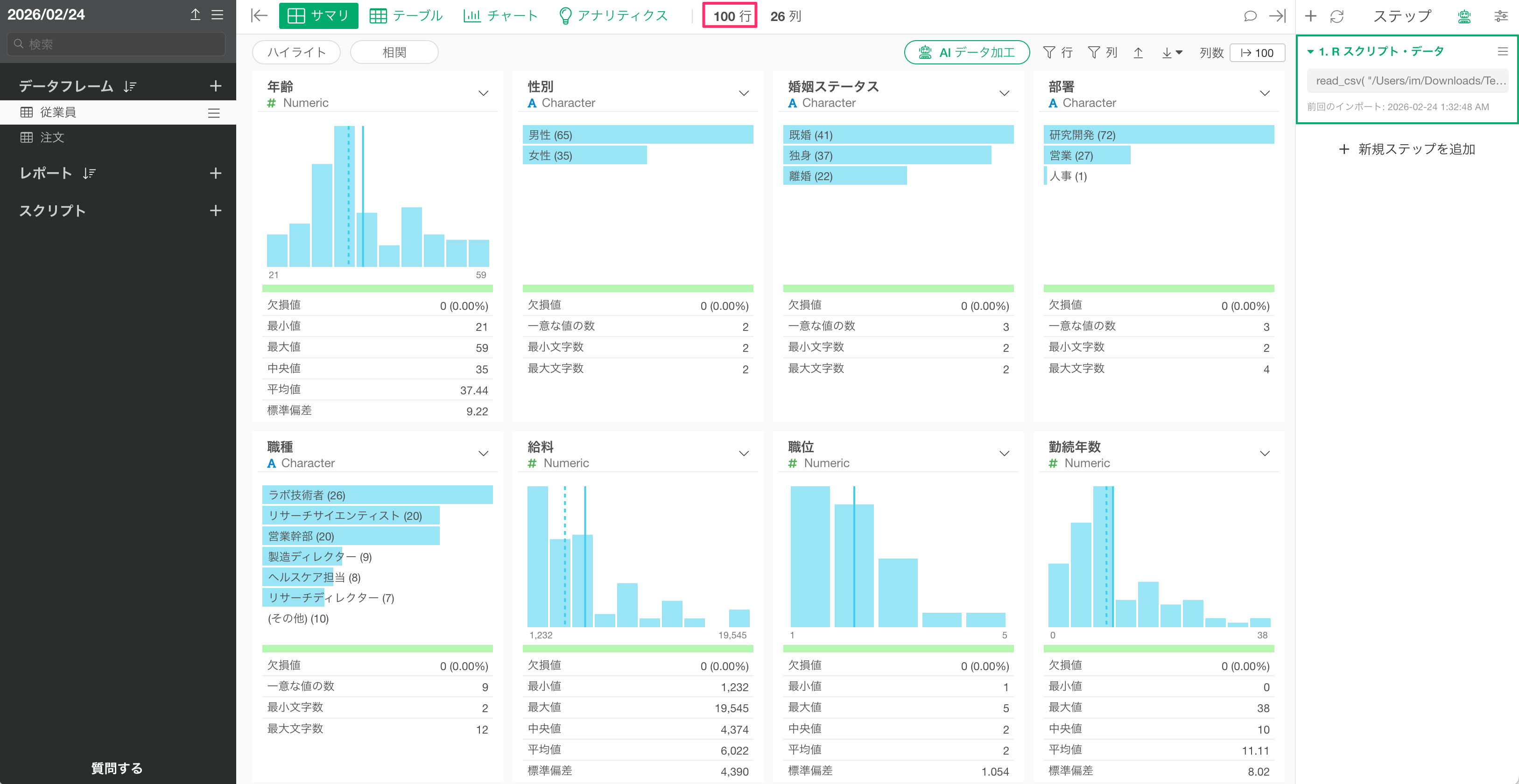Open the 給料 column dropdown menu
The image size is (1519, 784).
[x=744, y=454]
